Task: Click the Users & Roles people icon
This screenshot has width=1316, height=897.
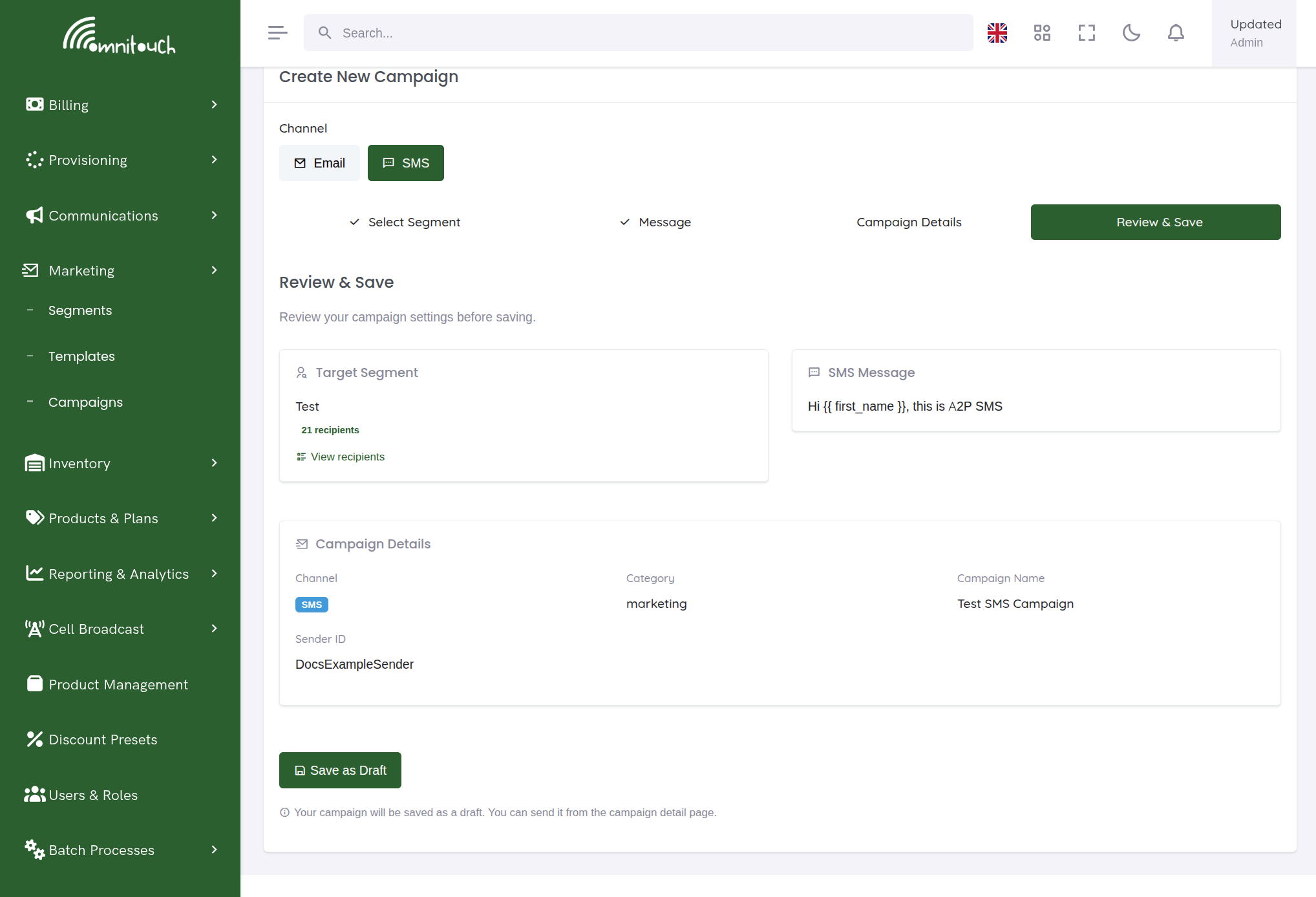Action: pos(35,794)
